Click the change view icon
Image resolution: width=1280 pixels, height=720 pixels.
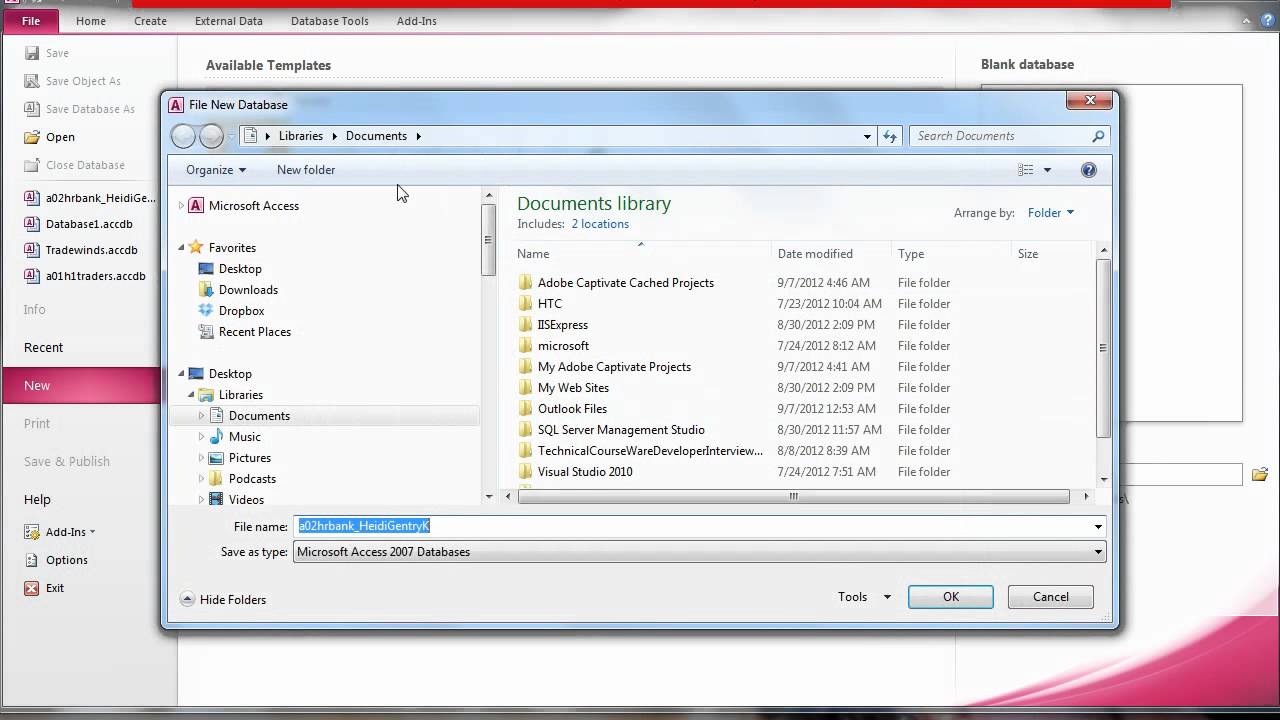[1025, 170]
